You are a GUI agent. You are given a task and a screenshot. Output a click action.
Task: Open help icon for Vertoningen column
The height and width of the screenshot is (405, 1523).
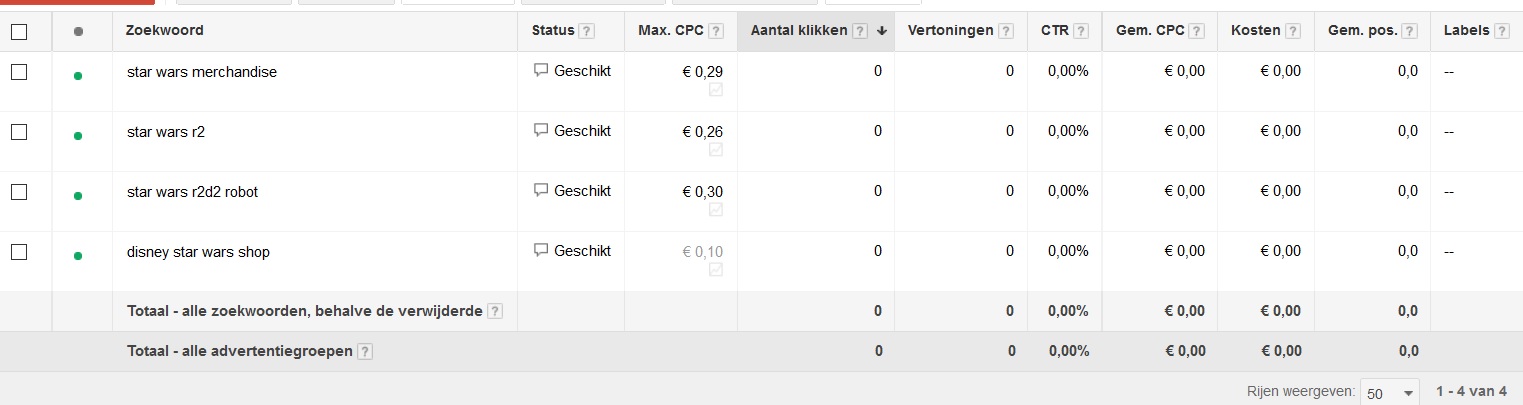(1006, 31)
